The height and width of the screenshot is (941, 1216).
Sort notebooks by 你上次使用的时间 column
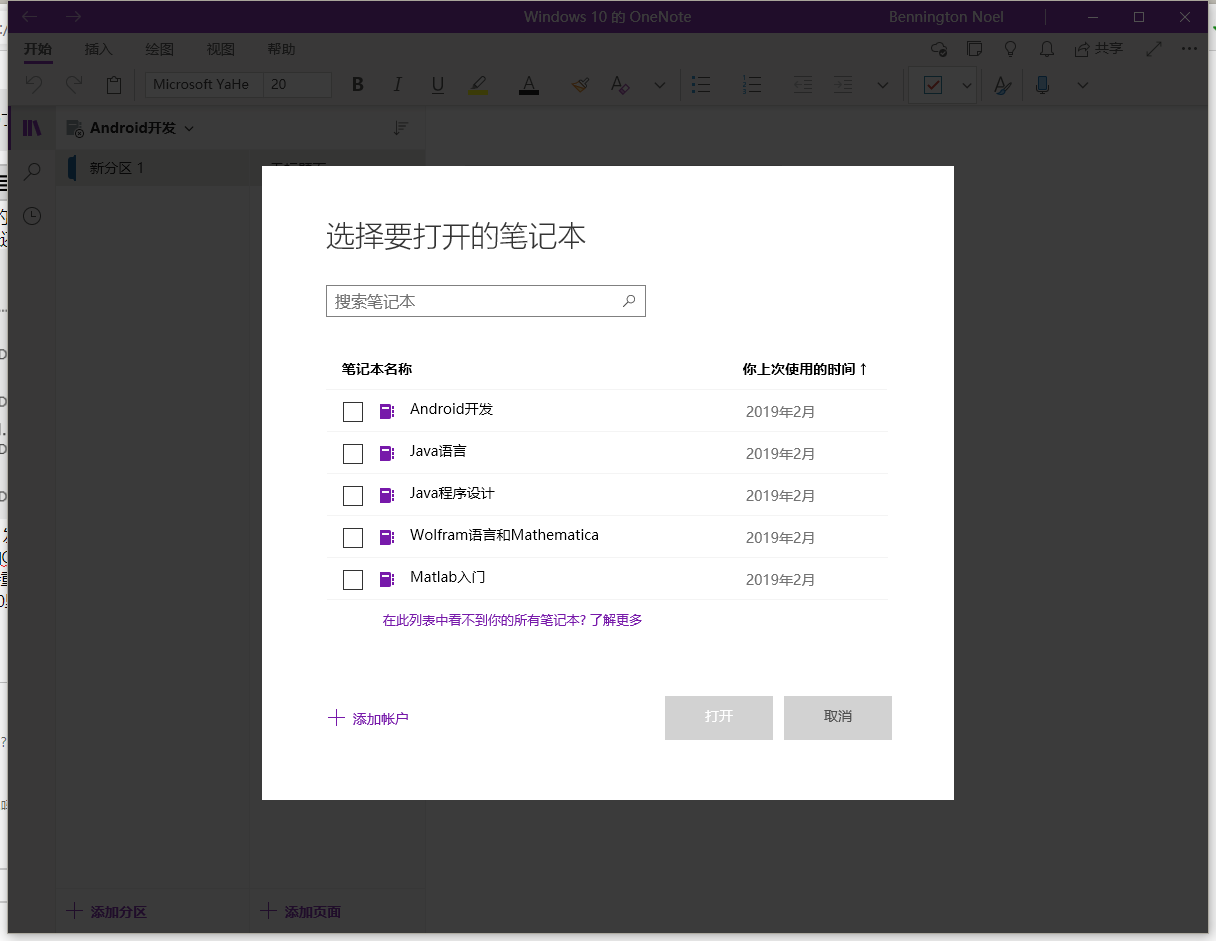(x=805, y=369)
